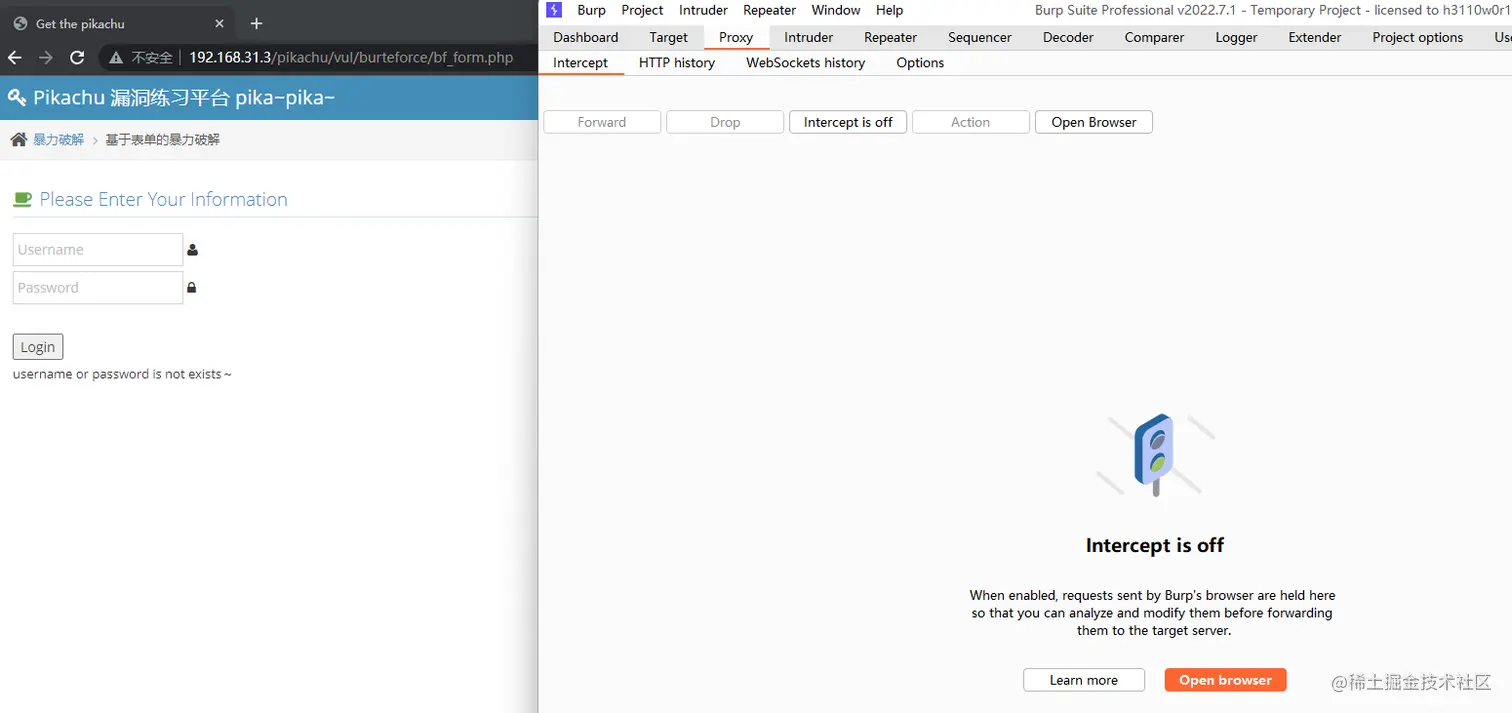Screen dimensions: 1512x713
Task: Open the Burp menu
Action: click(591, 10)
